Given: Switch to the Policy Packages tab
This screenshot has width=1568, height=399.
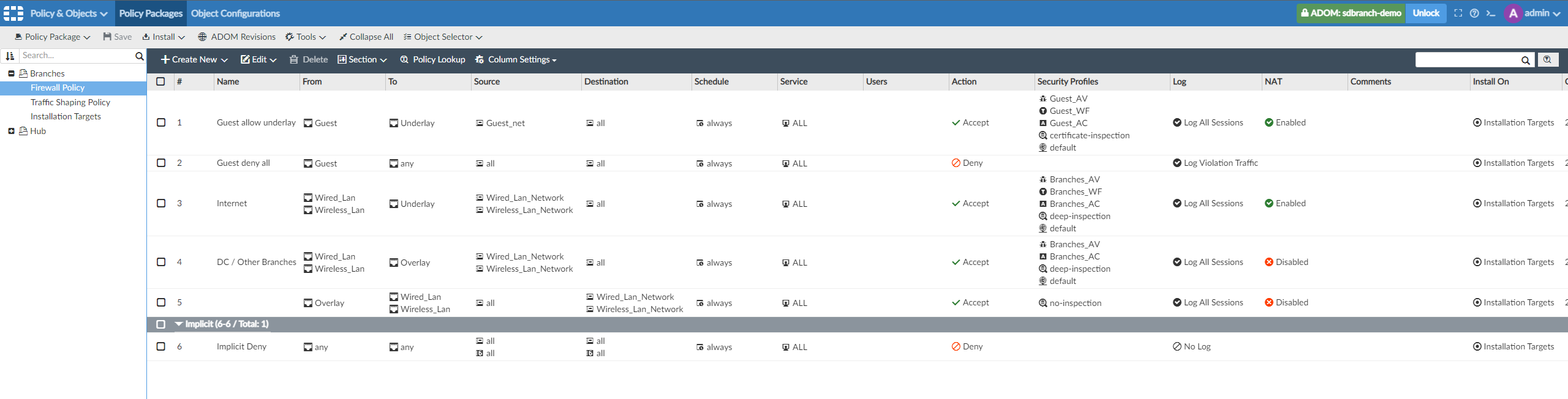Looking at the screenshot, I should click(x=151, y=13).
